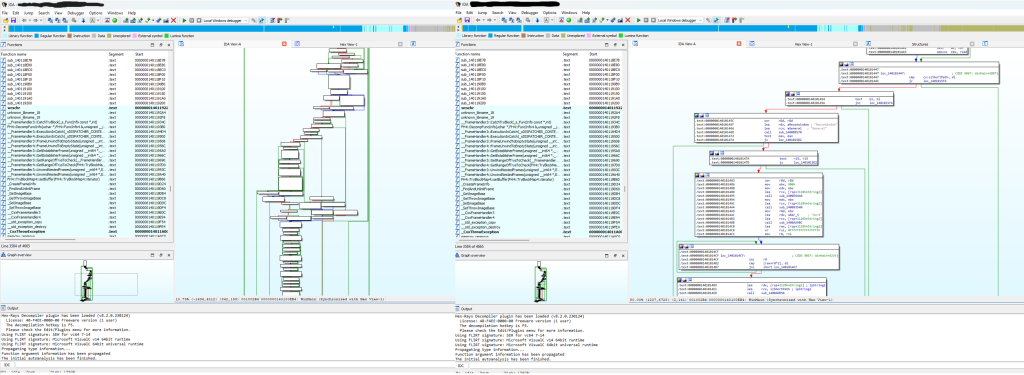This screenshot has width=1024, height=375.
Task: Open back arrow history dropdown in right window
Action: coord(483,20)
